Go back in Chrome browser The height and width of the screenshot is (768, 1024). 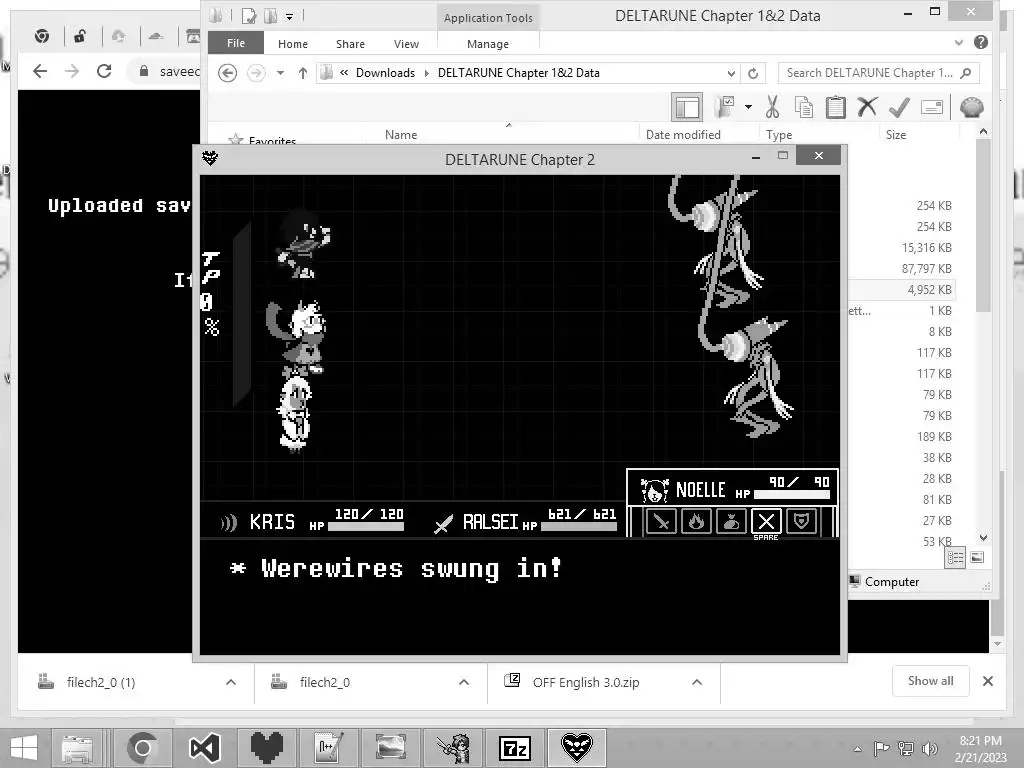(x=40, y=71)
